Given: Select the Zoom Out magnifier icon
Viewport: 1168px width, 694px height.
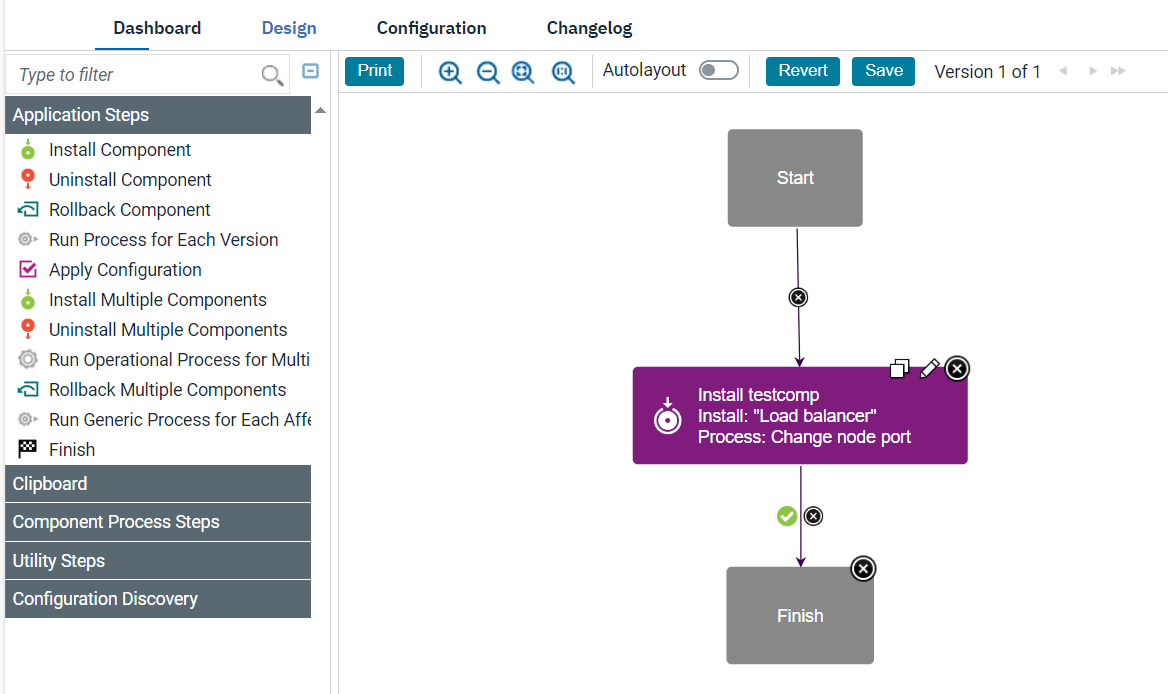Looking at the screenshot, I should pos(487,71).
